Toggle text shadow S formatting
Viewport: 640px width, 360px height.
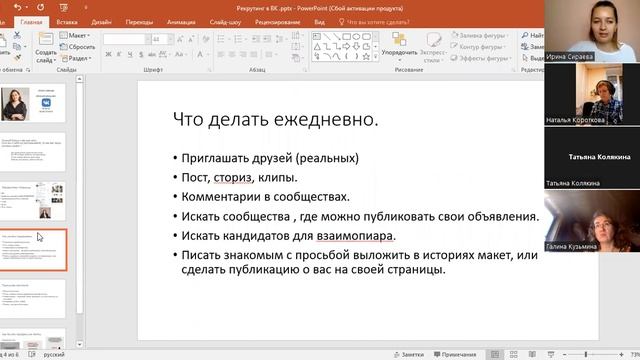(141, 54)
